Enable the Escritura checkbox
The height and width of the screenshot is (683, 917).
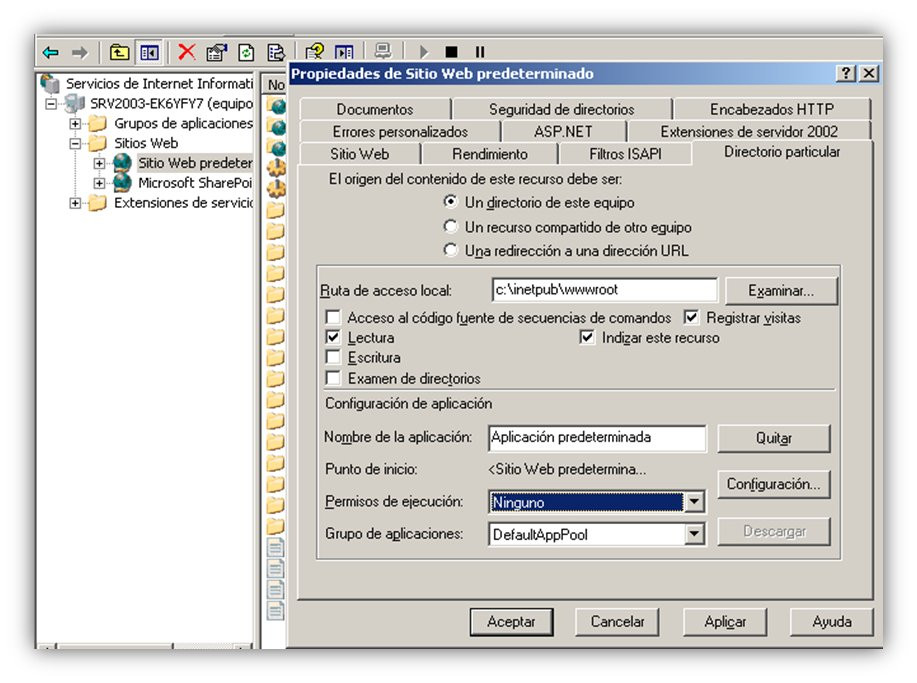click(333, 357)
